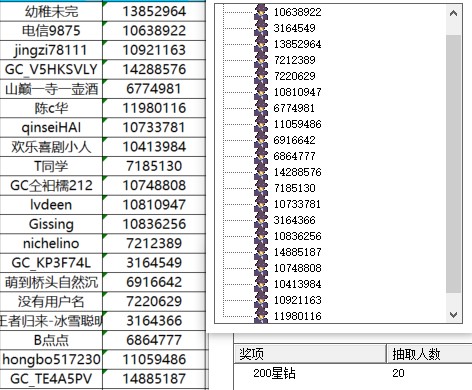Select the 200星钻 prize row
Screen dimensions: 472x390
pos(353,373)
